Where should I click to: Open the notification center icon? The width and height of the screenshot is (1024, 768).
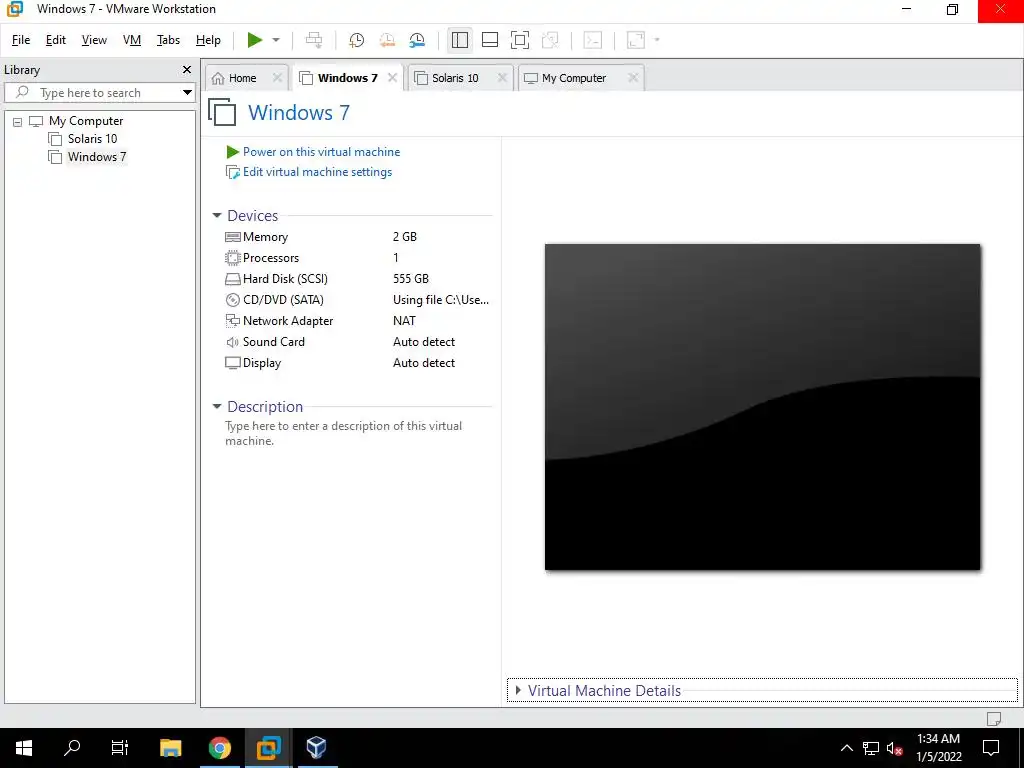991,748
